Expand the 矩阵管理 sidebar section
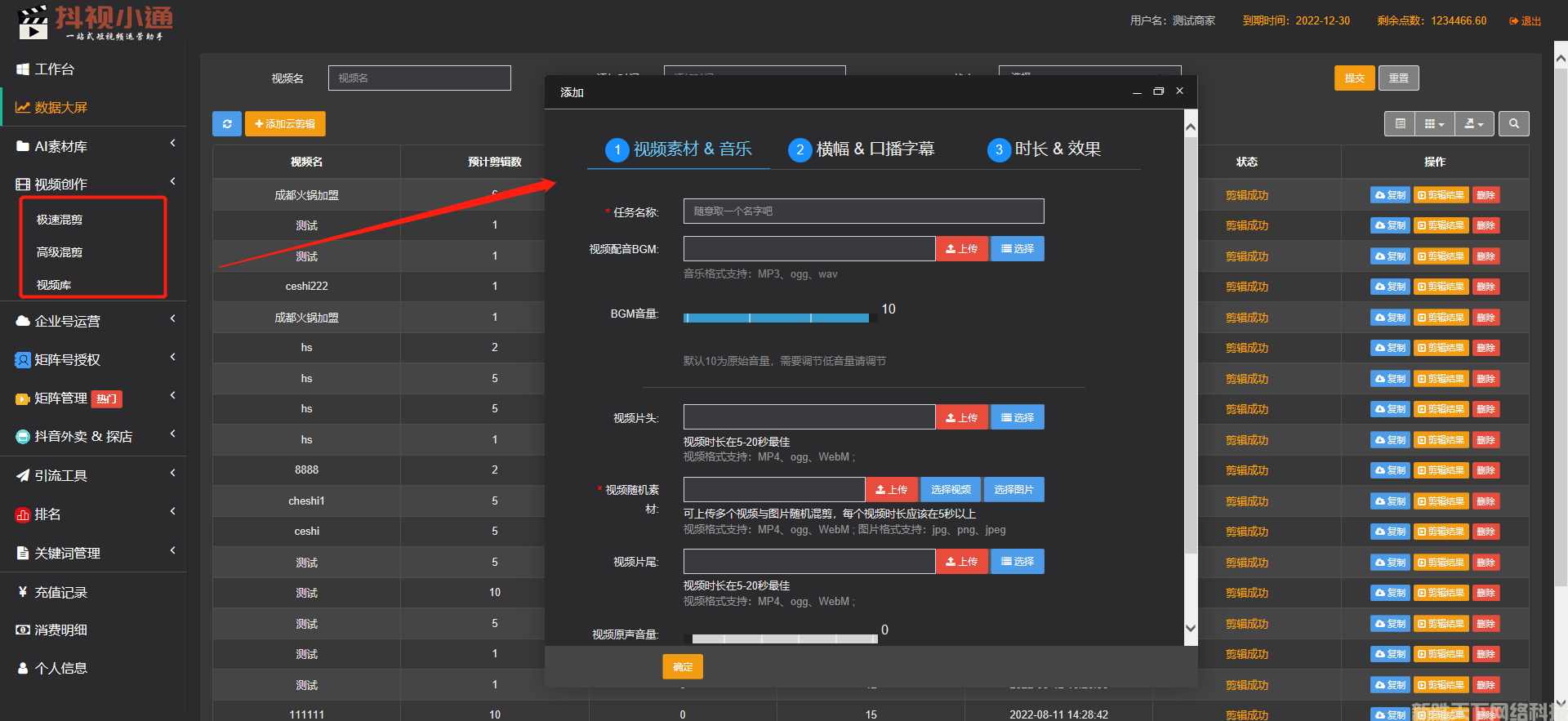The height and width of the screenshot is (721, 1568). click(x=95, y=398)
